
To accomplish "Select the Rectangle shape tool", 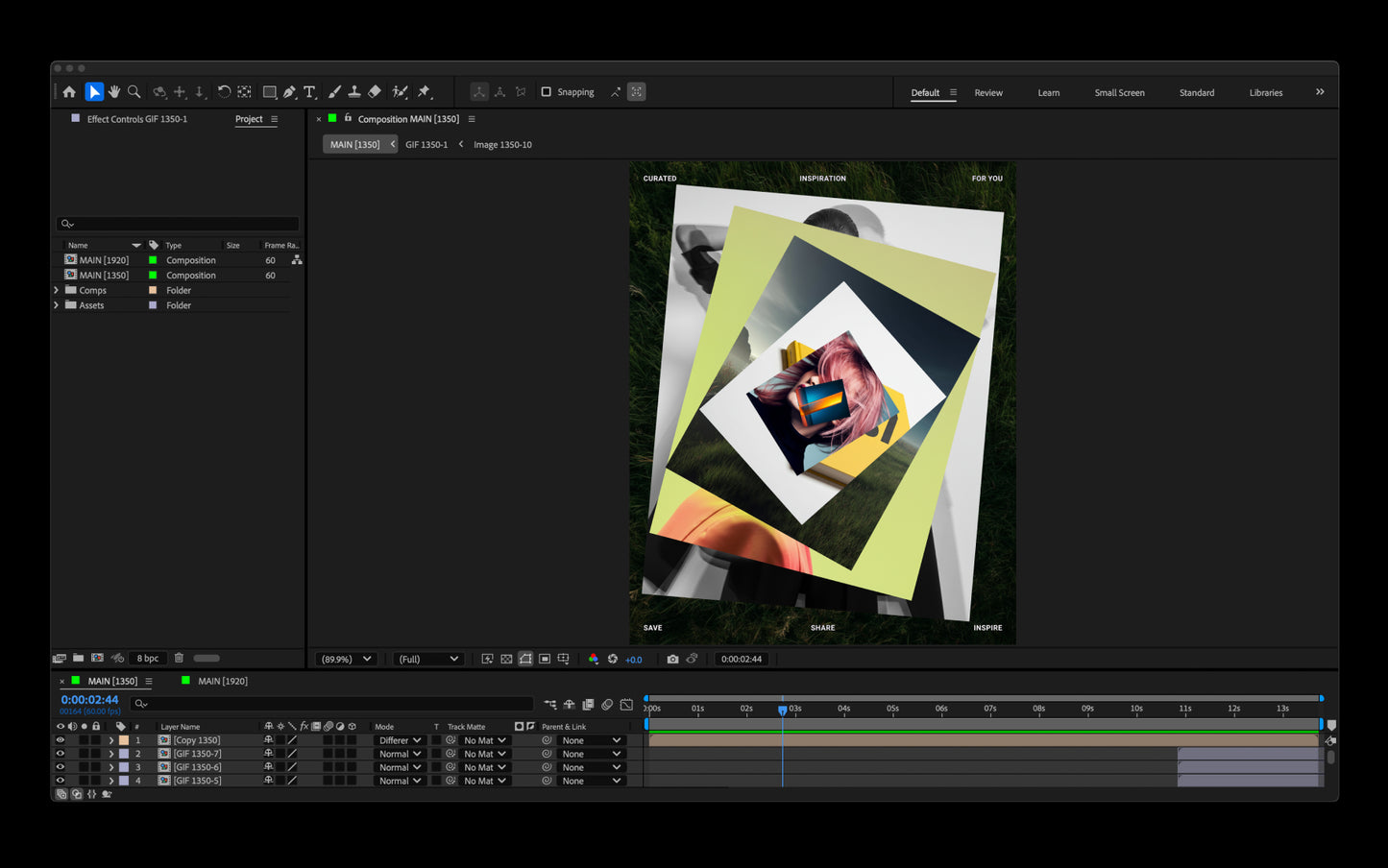I will [269, 92].
